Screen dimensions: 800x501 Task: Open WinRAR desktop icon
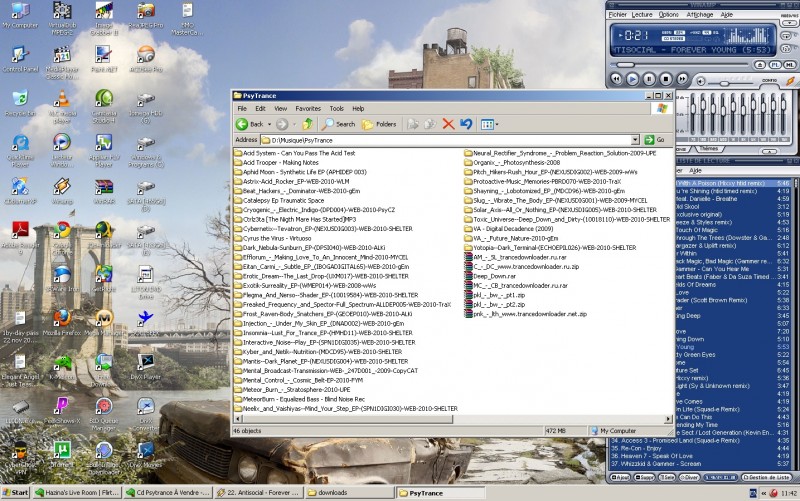click(104, 191)
